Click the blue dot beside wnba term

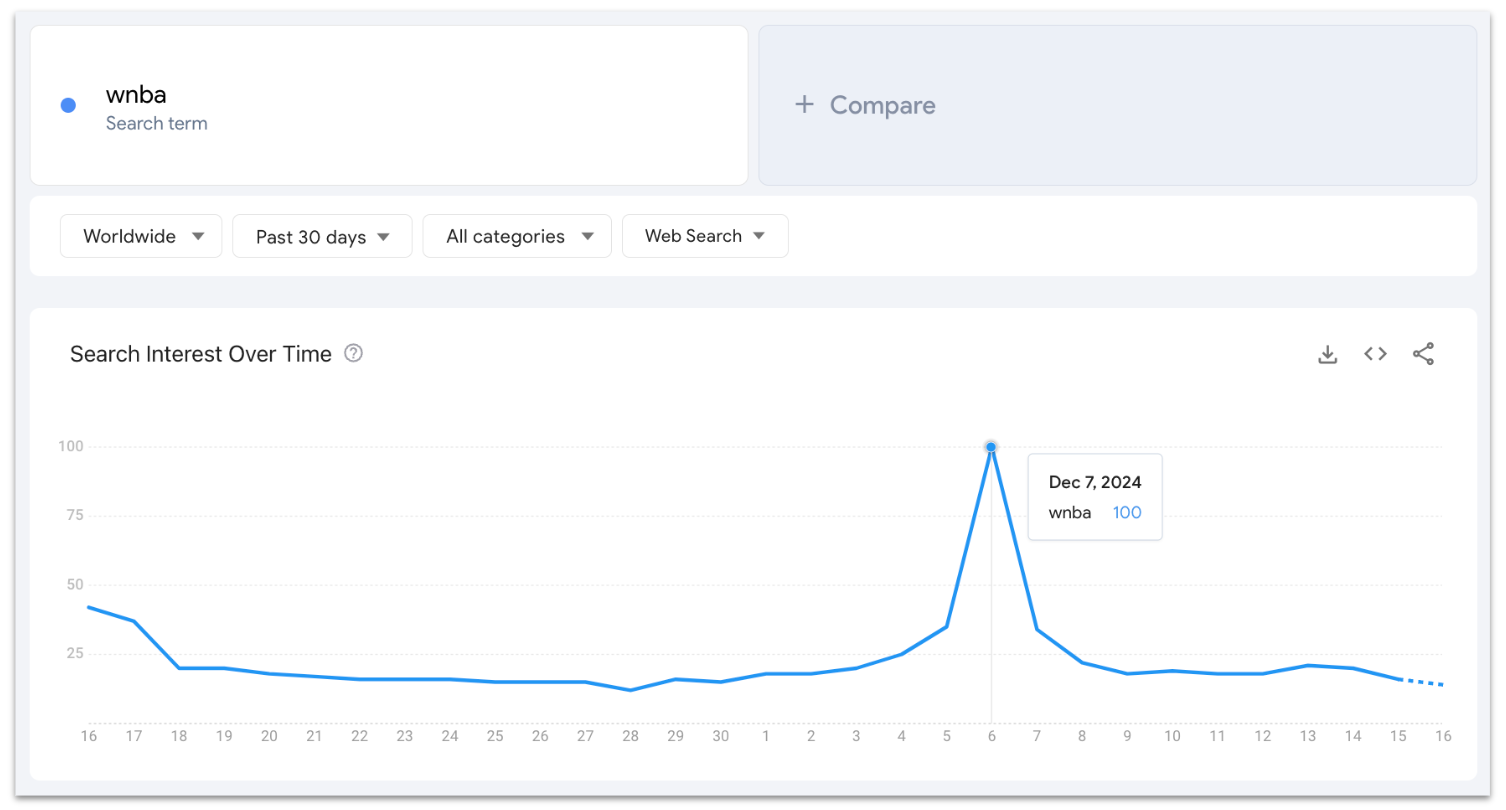point(68,105)
